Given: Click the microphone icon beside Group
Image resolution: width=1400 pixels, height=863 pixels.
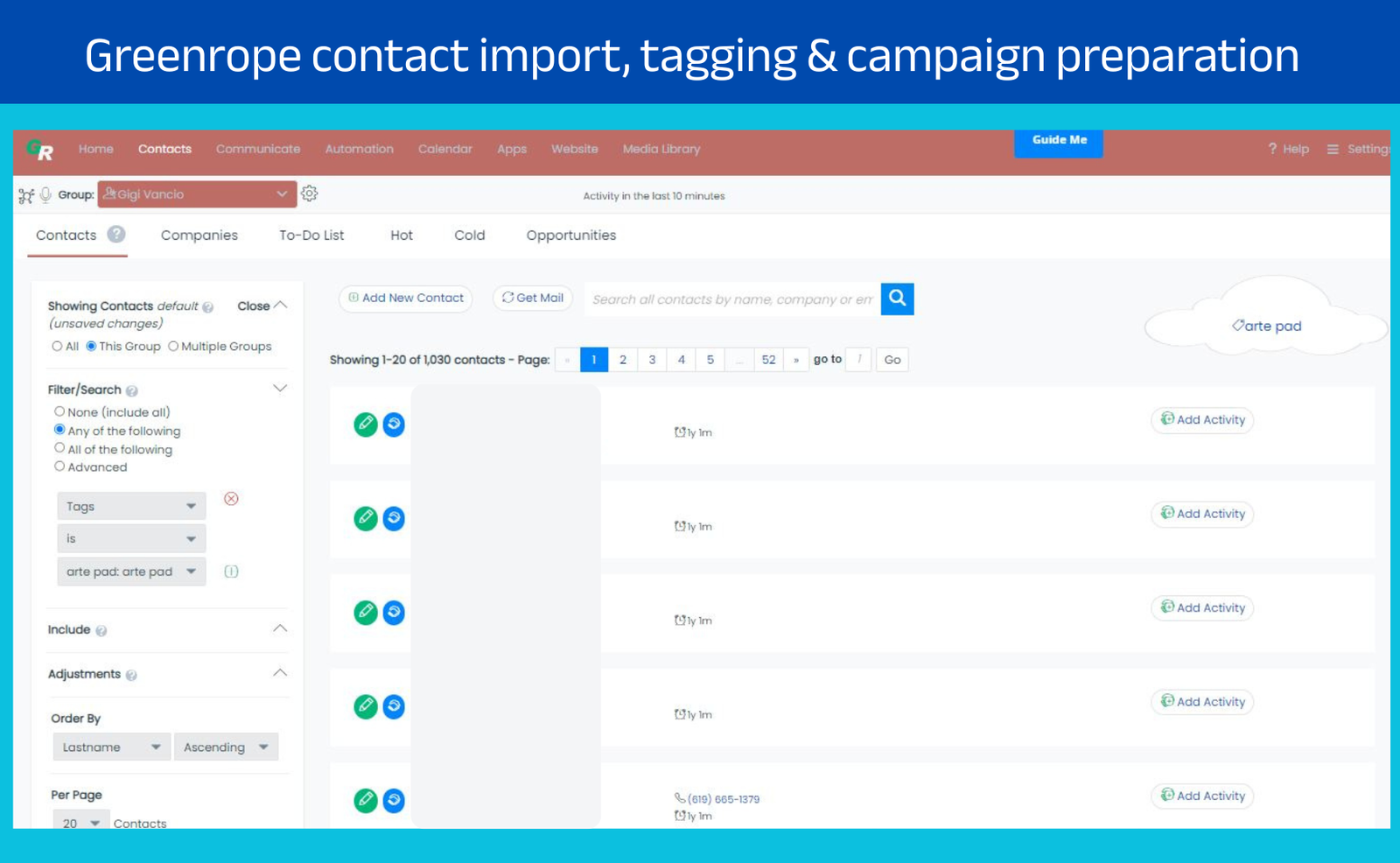Looking at the screenshot, I should tap(45, 194).
